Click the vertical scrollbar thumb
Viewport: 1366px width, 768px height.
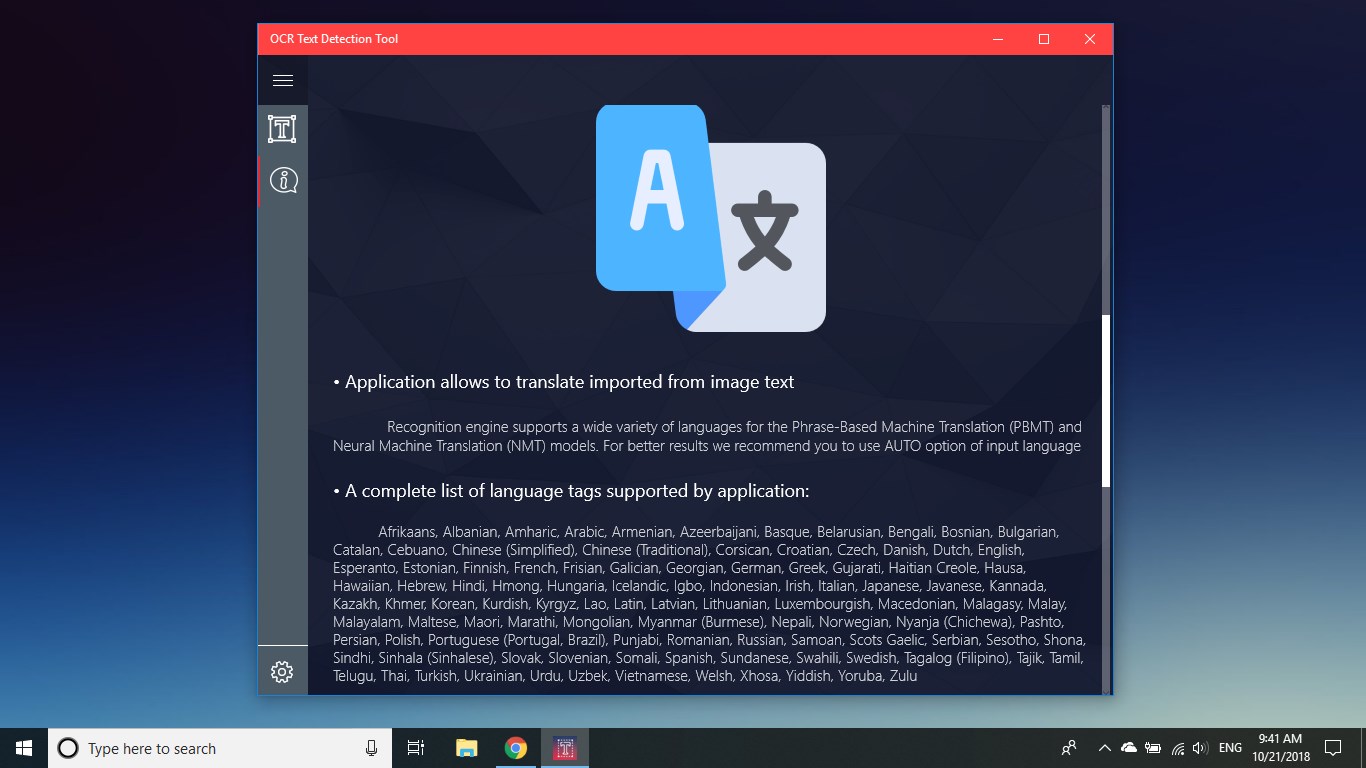coord(1106,400)
